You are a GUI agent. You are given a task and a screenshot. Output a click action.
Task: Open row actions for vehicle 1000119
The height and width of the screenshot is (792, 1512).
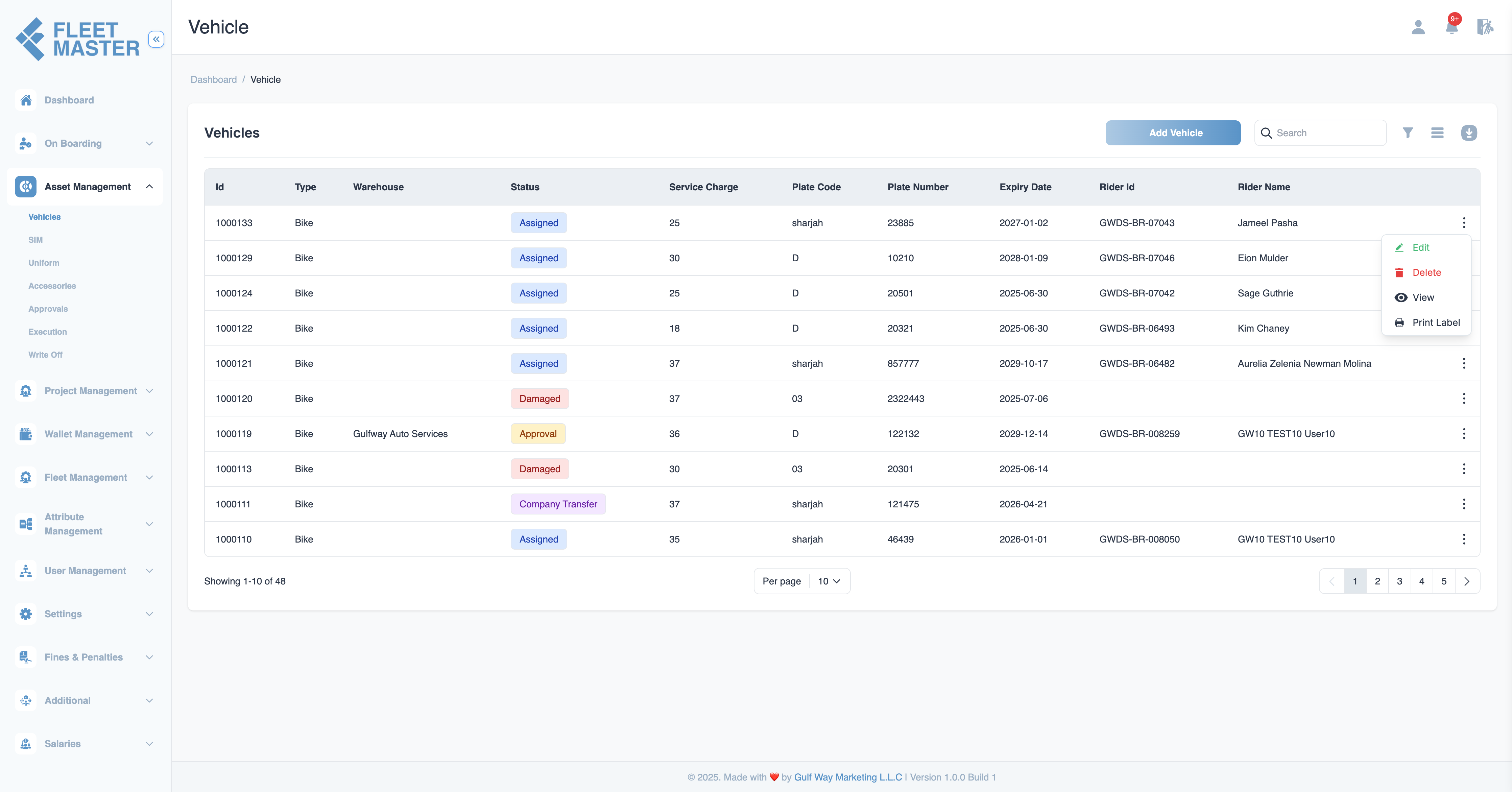pyautogui.click(x=1464, y=434)
